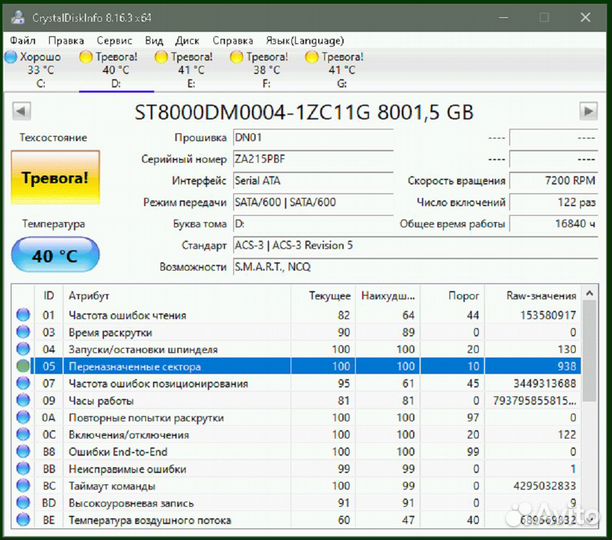612x540 pixels.
Task: Click green status circle of attribute 05
Action: [23, 366]
